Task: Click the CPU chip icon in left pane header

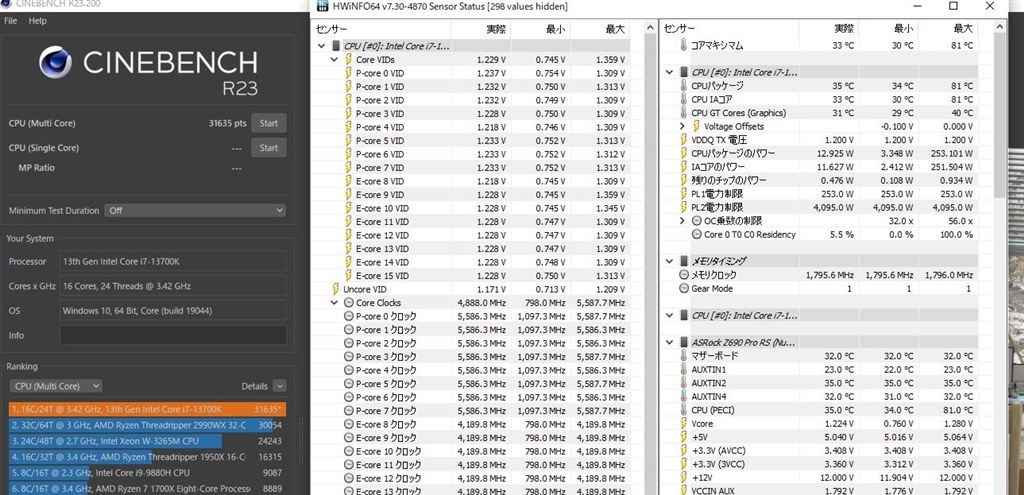Action: [x=336, y=46]
